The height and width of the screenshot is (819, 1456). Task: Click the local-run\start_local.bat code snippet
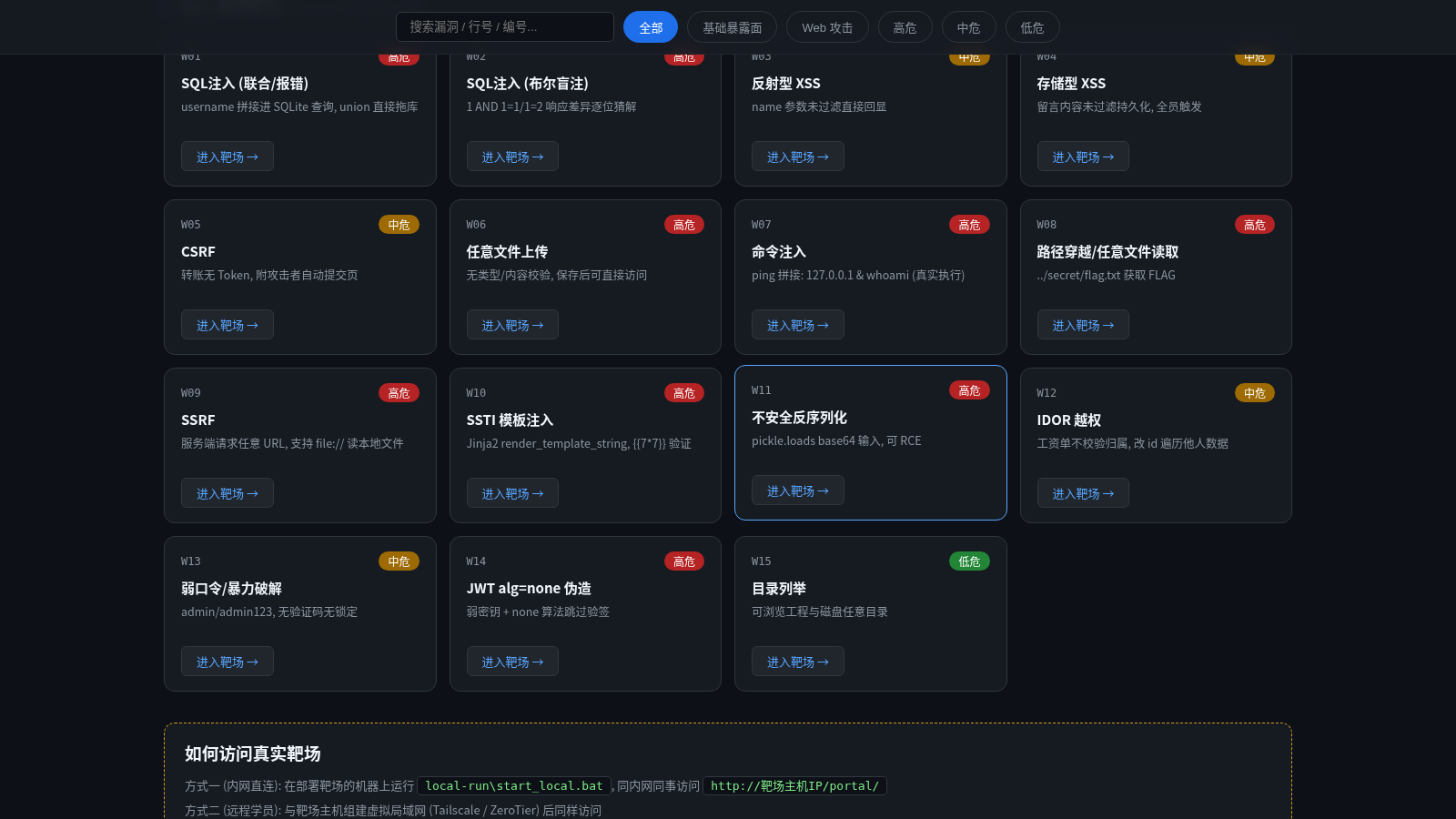(514, 785)
